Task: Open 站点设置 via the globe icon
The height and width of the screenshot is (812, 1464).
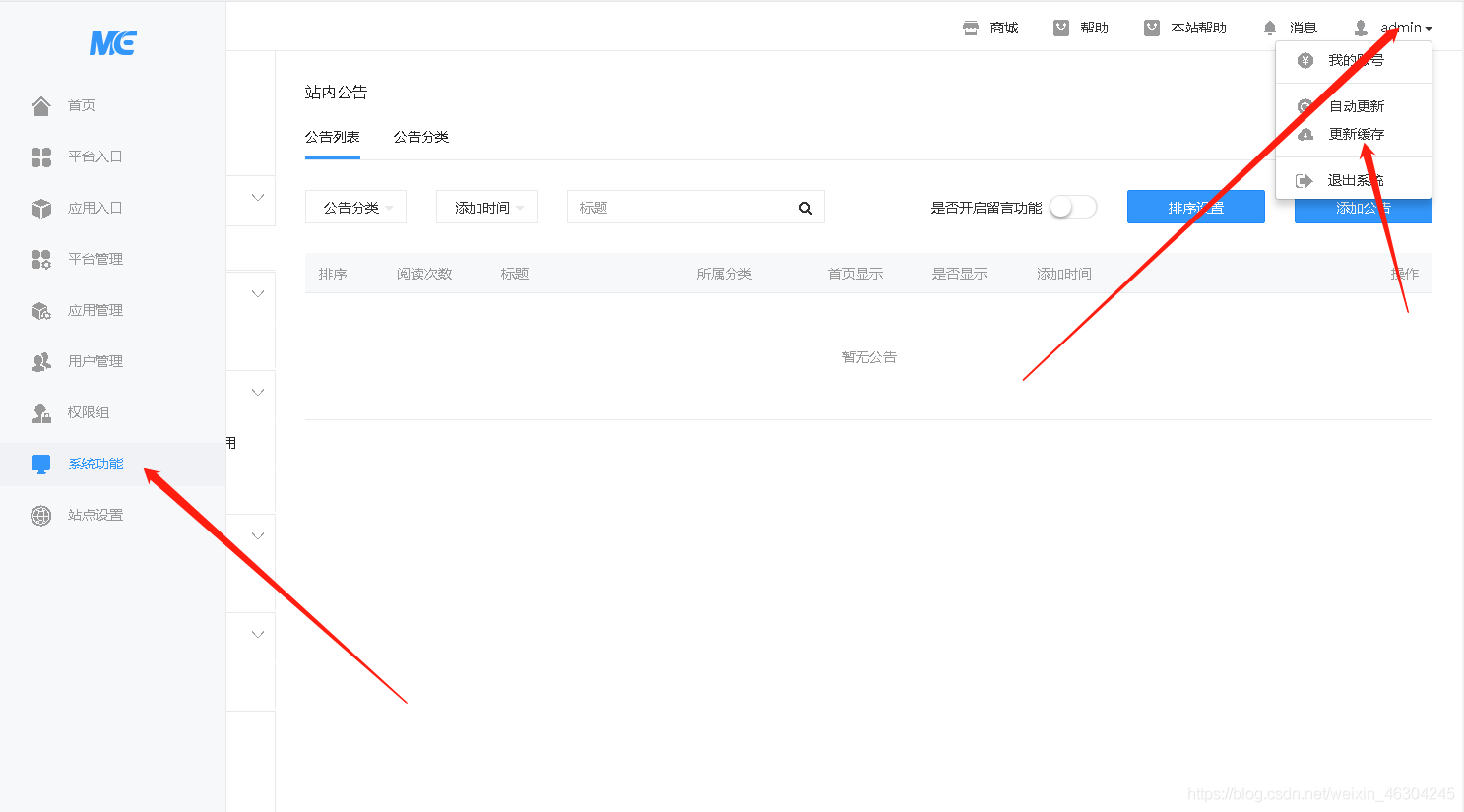Action: point(40,514)
